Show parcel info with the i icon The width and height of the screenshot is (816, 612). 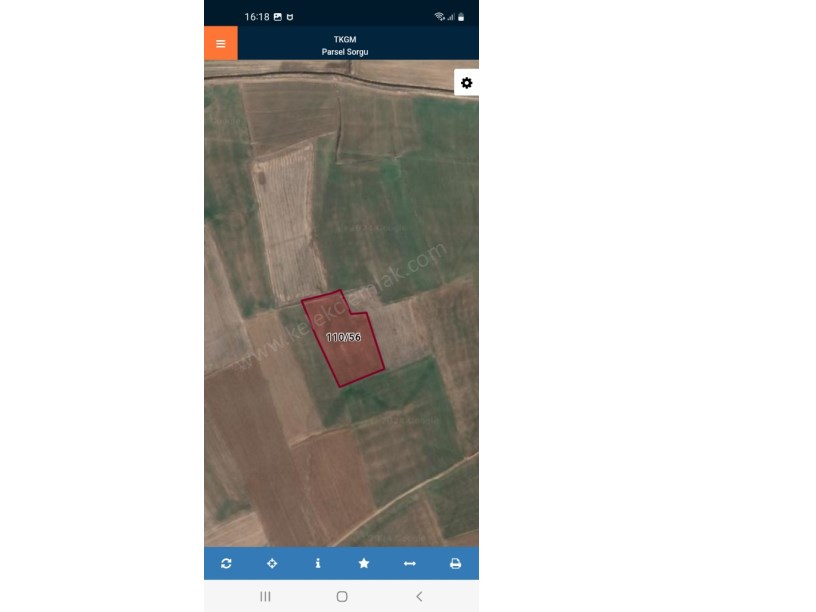[x=318, y=563]
